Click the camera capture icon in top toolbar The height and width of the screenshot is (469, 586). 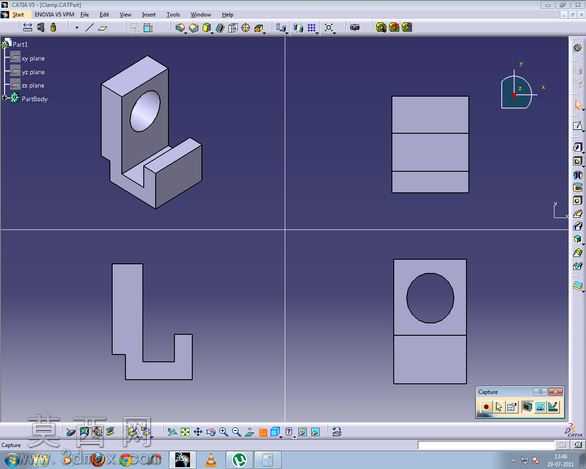point(355,27)
